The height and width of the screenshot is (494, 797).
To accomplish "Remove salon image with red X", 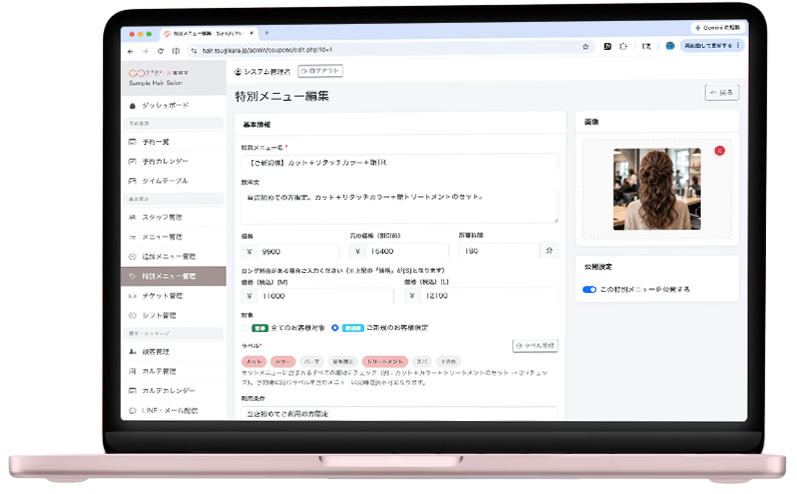I will point(719,151).
